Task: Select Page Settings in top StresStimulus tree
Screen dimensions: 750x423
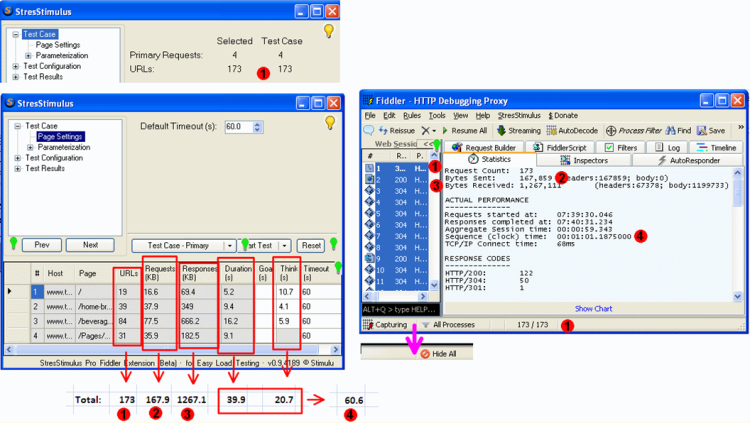Action: [58, 45]
